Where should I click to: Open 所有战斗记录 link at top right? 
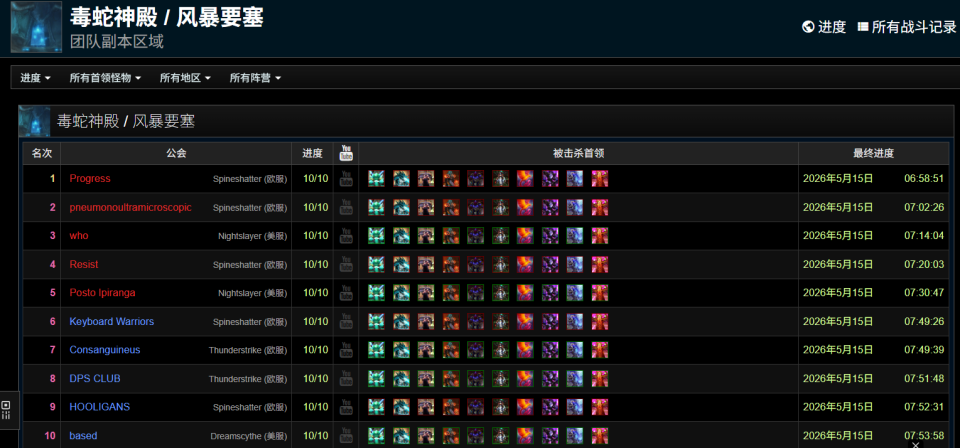pos(907,27)
